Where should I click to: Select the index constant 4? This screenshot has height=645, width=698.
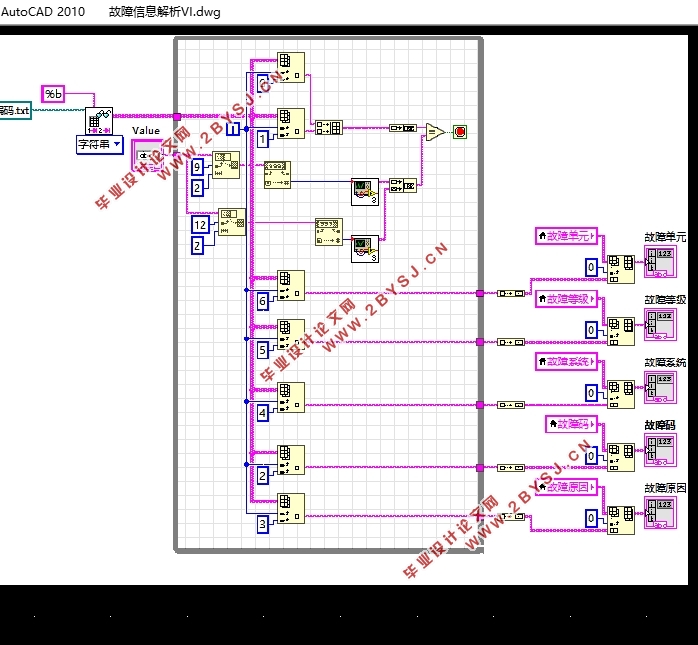coord(263,414)
